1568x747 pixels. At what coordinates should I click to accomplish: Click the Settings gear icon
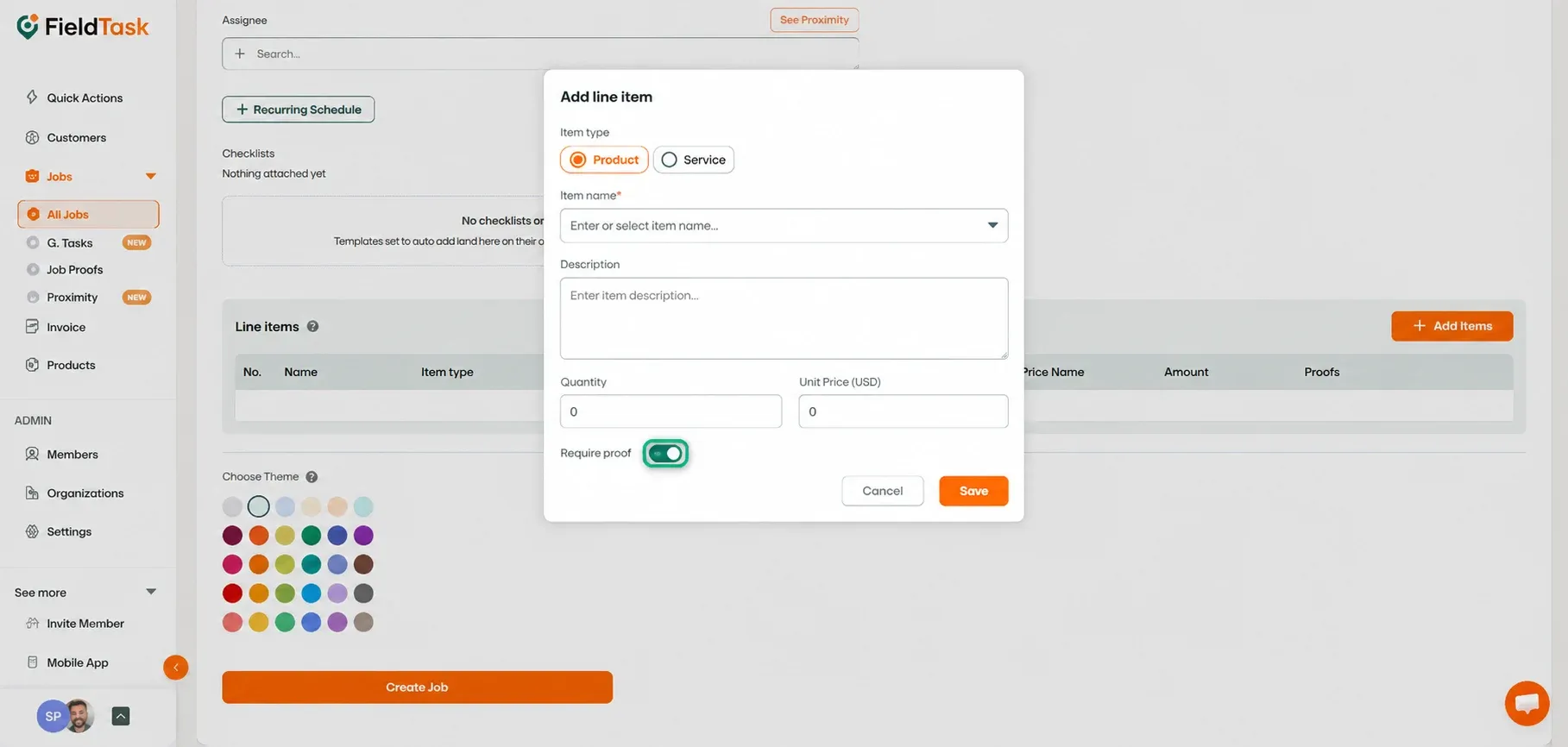pos(32,531)
